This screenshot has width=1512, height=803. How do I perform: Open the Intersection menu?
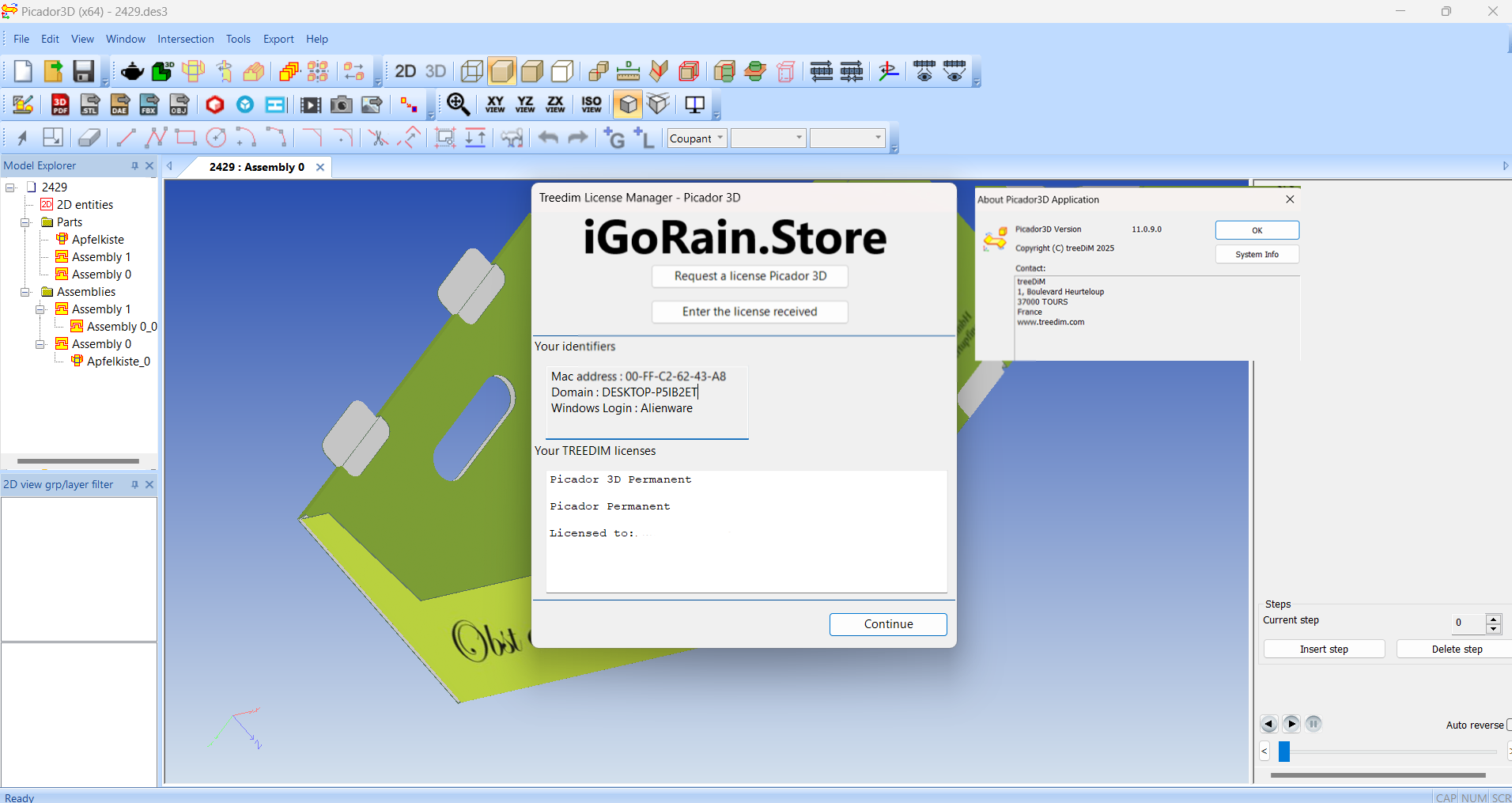(185, 39)
